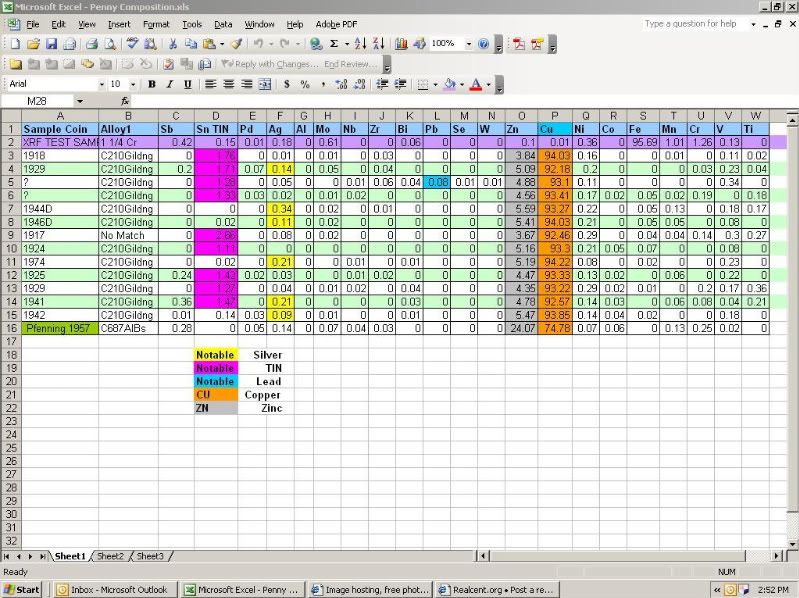Viewport: 799px width, 598px height.
Task: Open the Insert menu
Action: 119,24
